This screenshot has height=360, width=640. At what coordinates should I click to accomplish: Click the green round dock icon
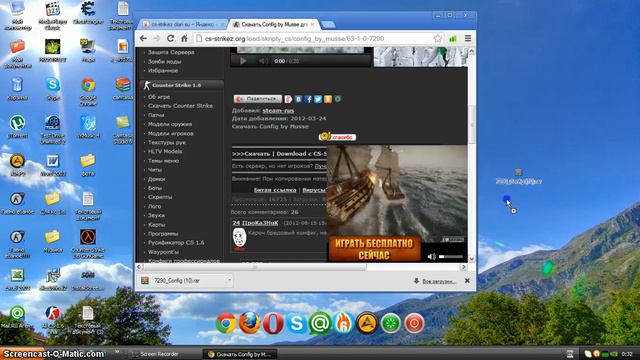(x=391, y=323)
